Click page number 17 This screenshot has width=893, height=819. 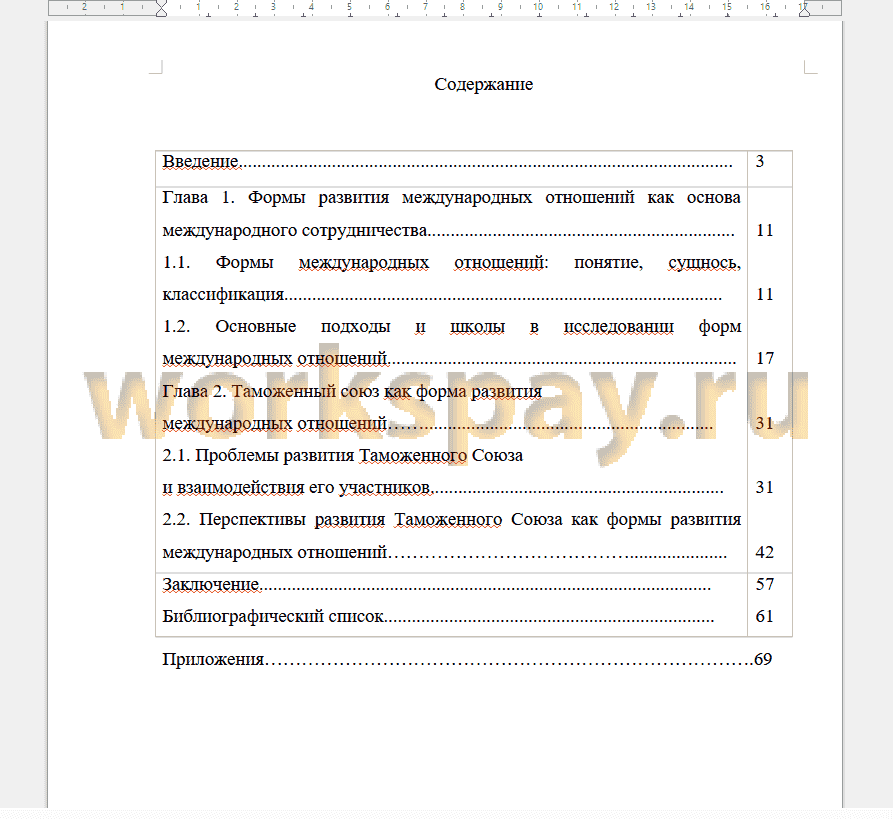click(x=764, y=358)
